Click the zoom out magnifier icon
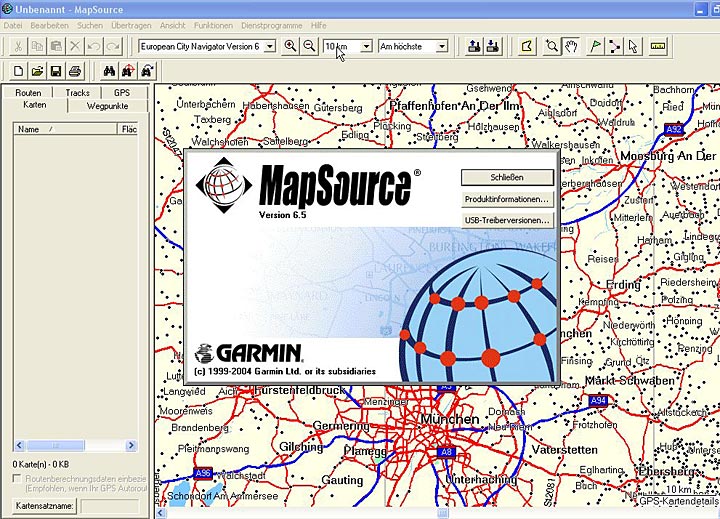This screenshot has height=519, width=720. coord(309,46)
